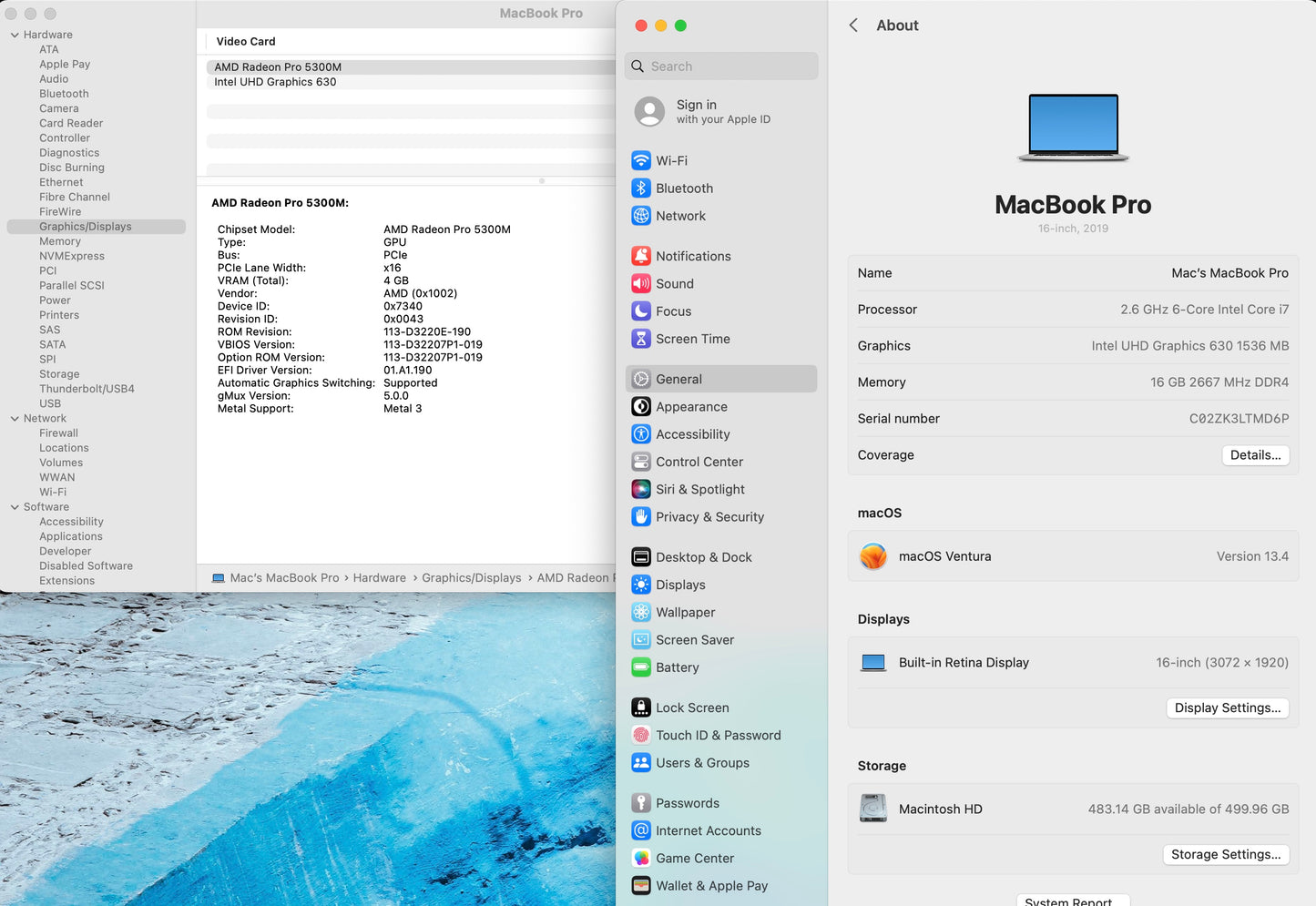Select Intel UHD Graphics 630 video card
Image resolution: width=1316 pixels, height=906 pixels.
pos(275,82)
